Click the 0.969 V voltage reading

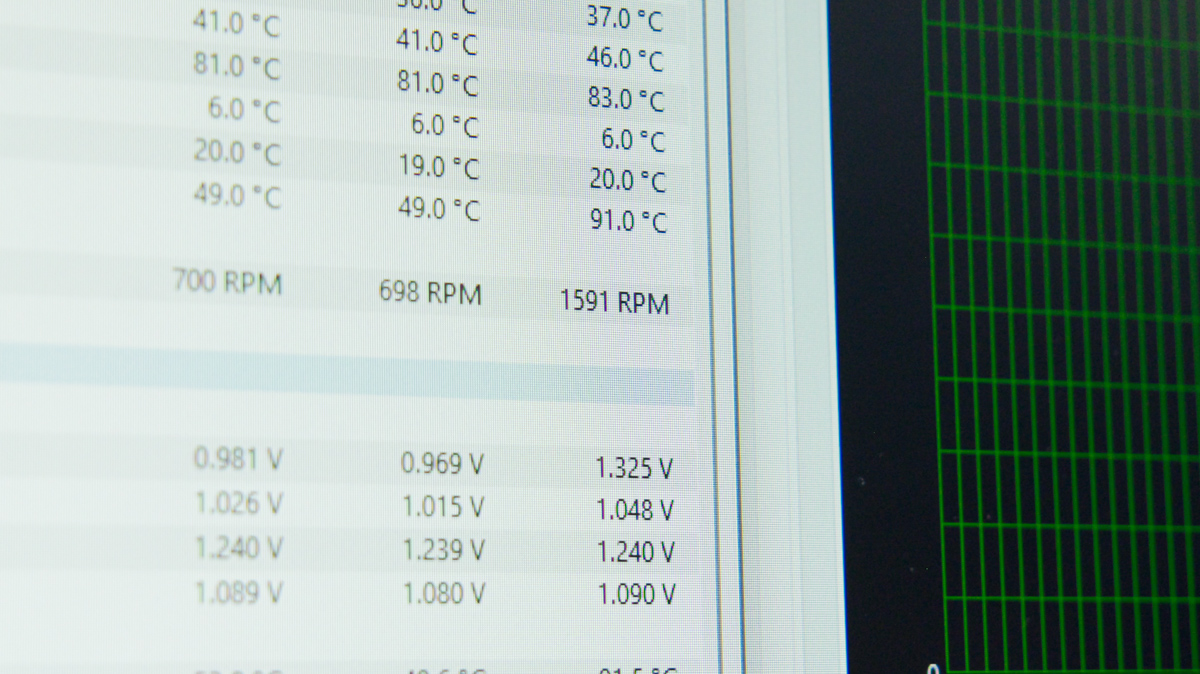point(442,464)
